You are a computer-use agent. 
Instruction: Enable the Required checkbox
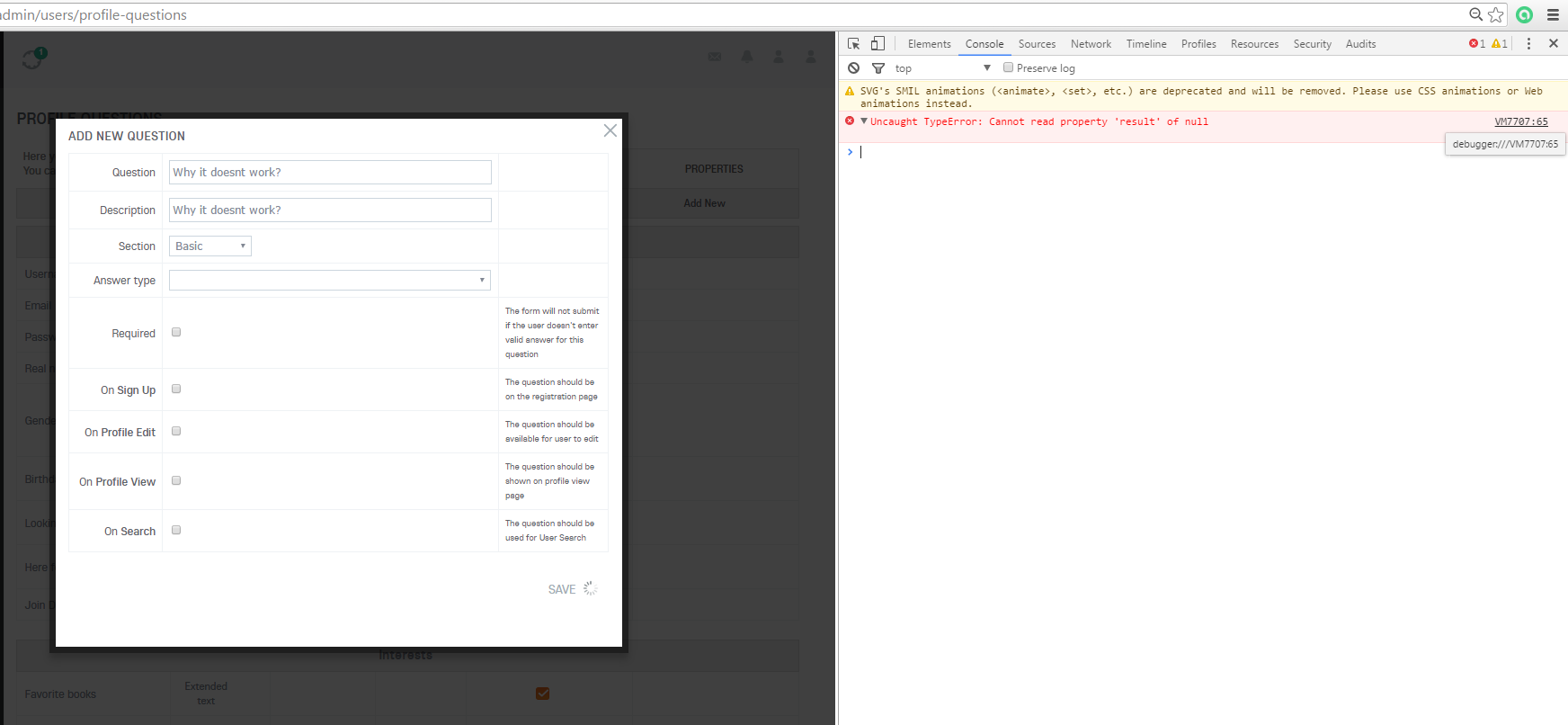pos(176,332)
